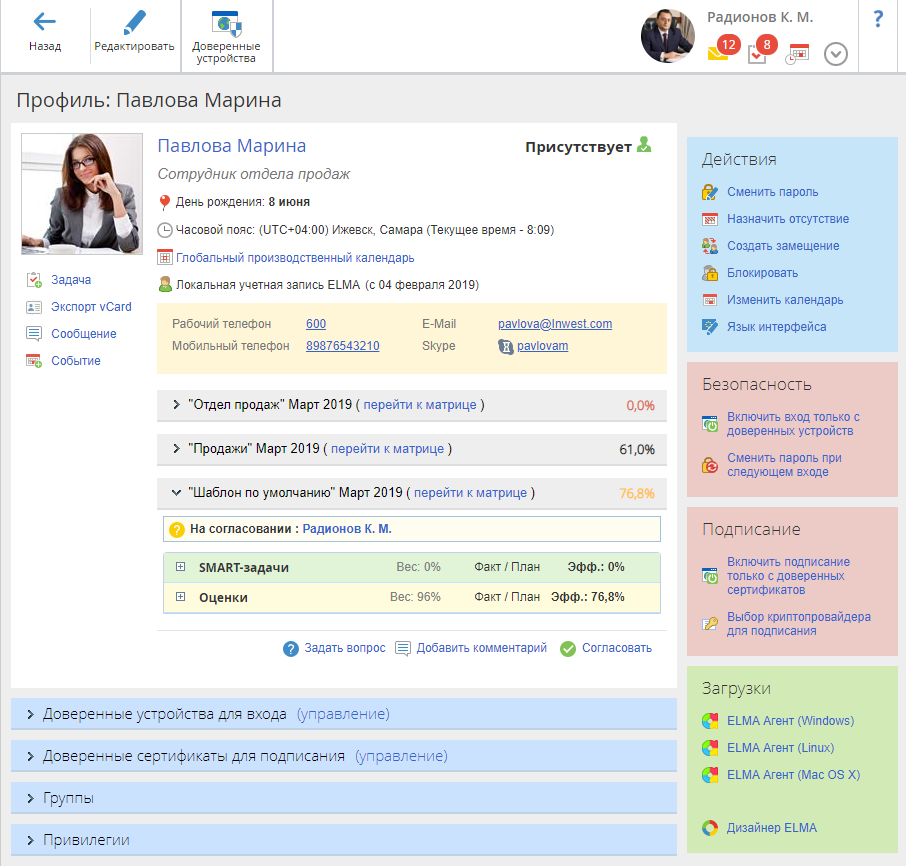
Task: Collapse "Шаблон по умолчанию" section
Action: point(176,493)
